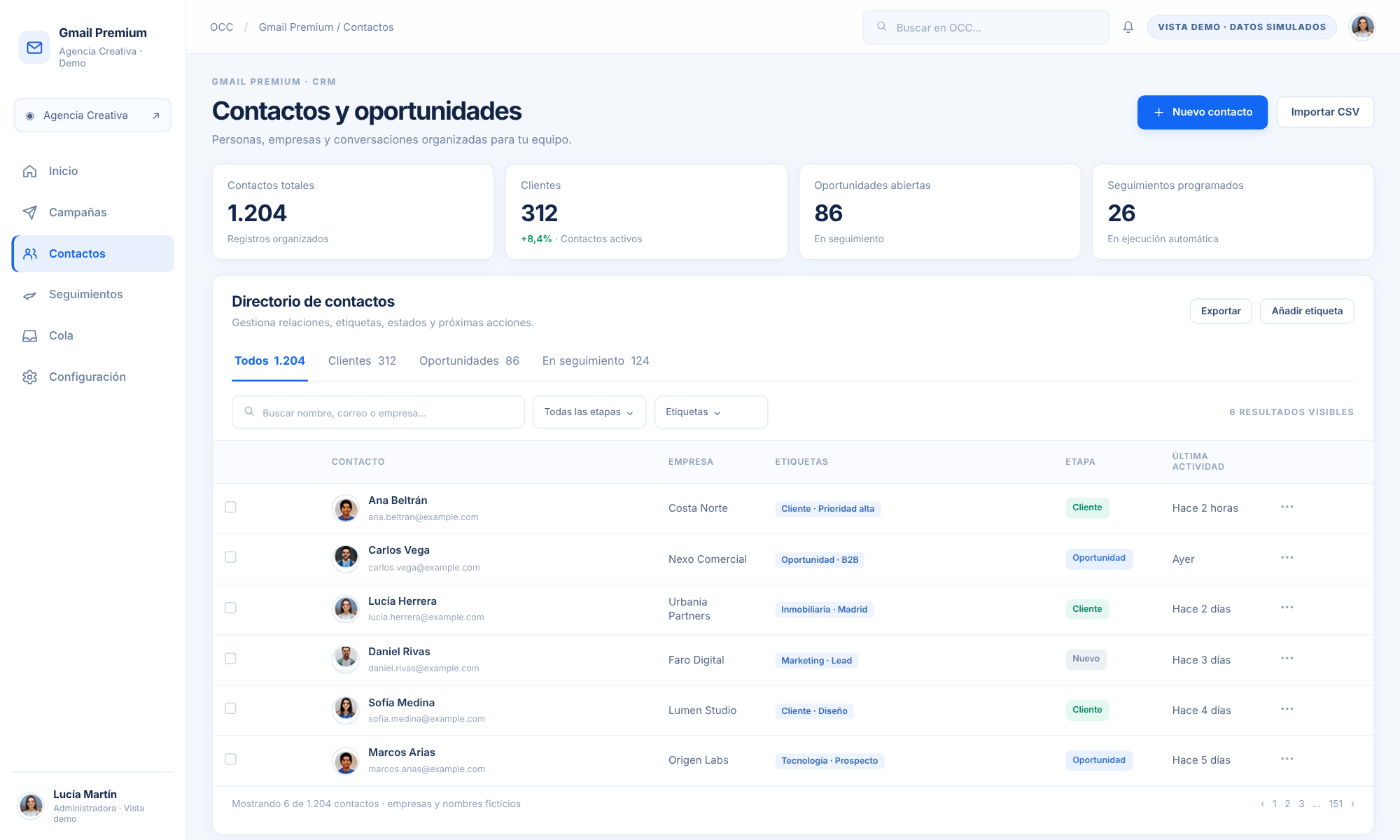The width and height of the screenshot is (1400, 840).
Task: Tick the Lucía Herrera row checkbox
Action: click(230, 608)
